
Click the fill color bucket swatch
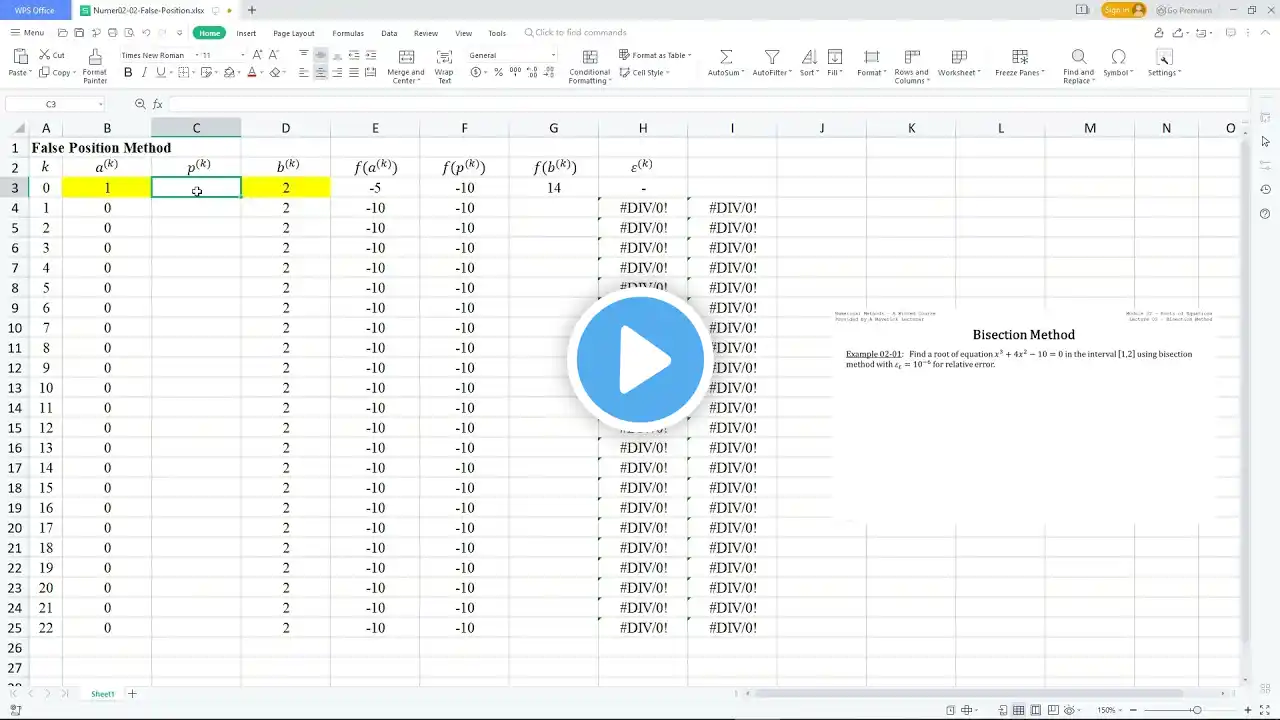pos(229,72)
